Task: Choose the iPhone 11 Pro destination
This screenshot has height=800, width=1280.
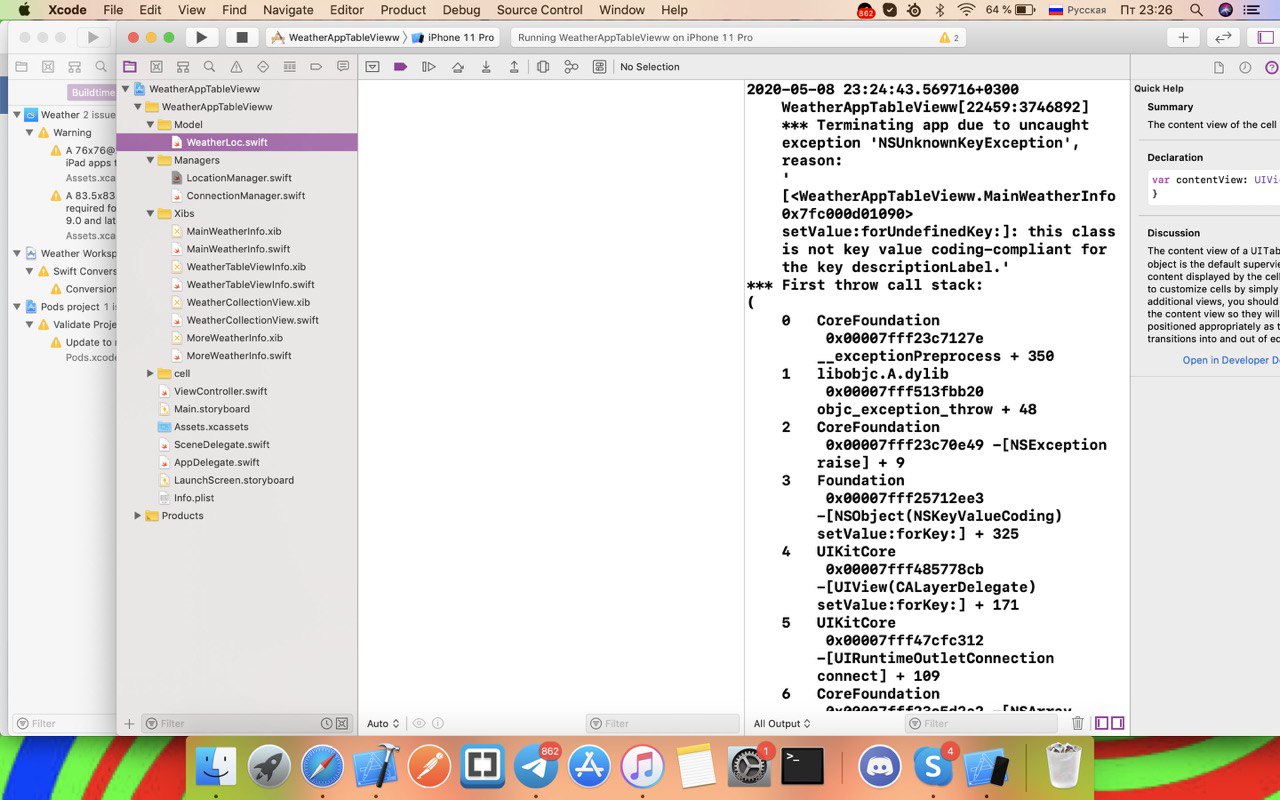Action: [x=452, y=37]
